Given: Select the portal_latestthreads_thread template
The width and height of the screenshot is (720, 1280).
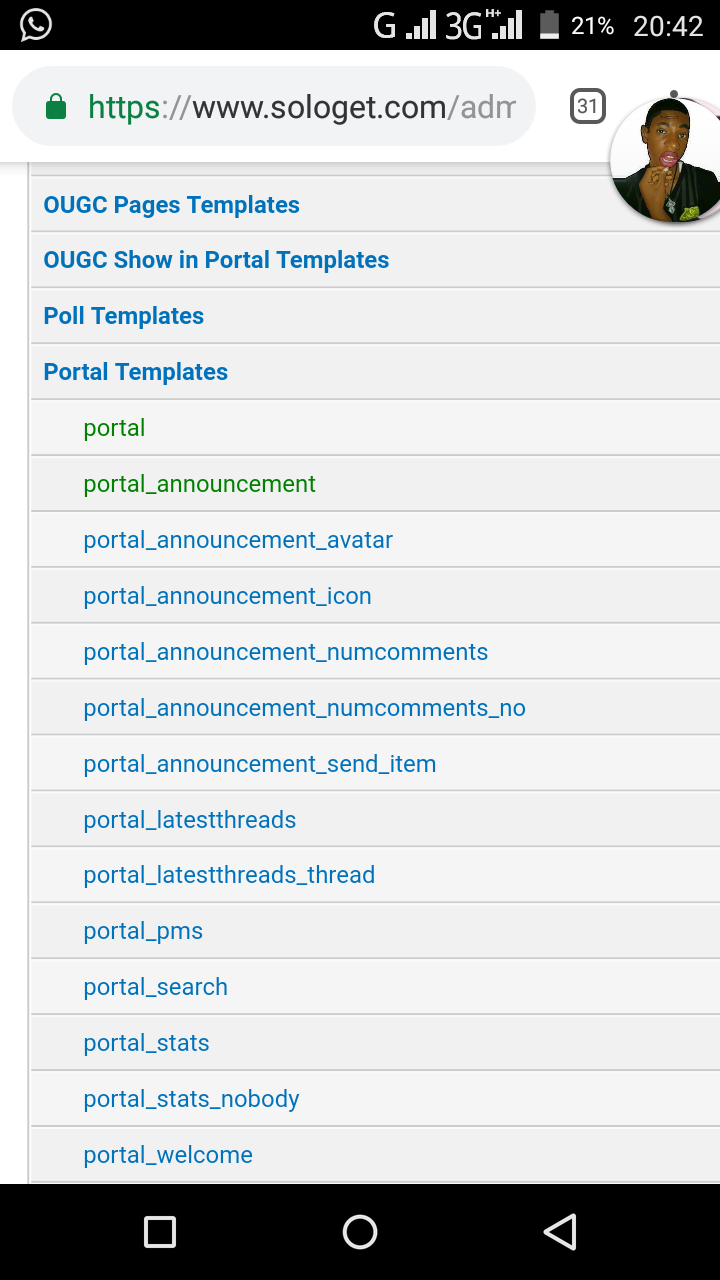Looking at the screenshot, I should [229, 875].
